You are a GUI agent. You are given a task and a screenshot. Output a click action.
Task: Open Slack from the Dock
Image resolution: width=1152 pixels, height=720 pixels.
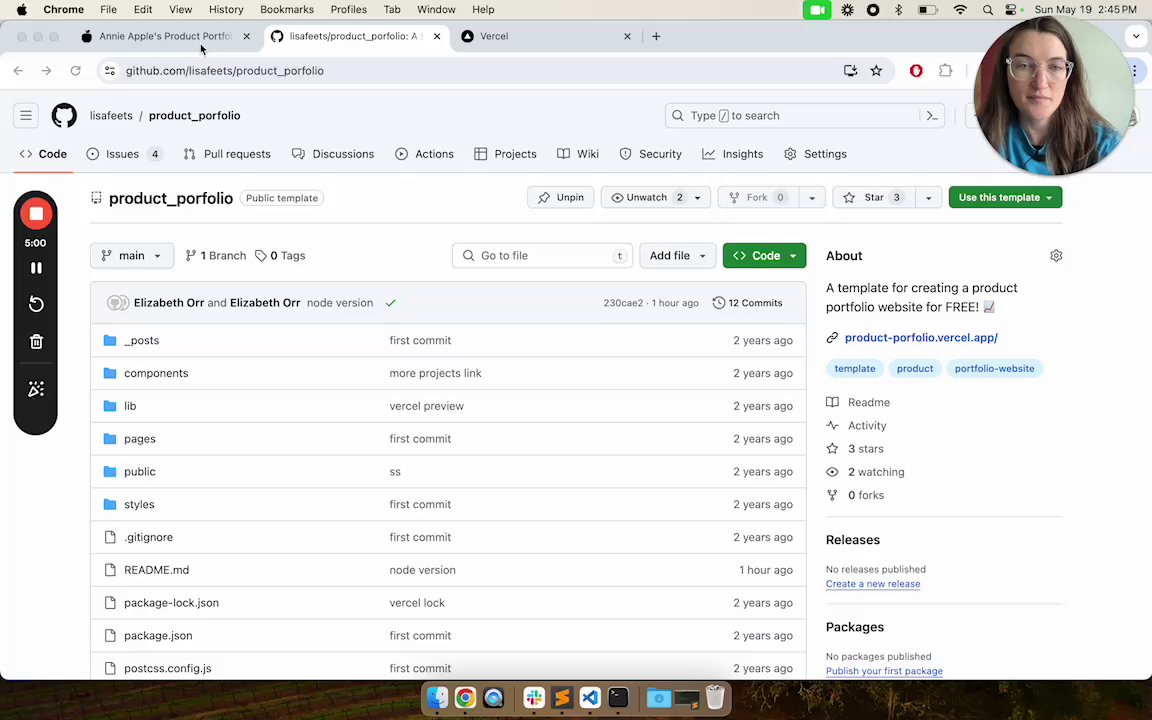pos(534,697)
